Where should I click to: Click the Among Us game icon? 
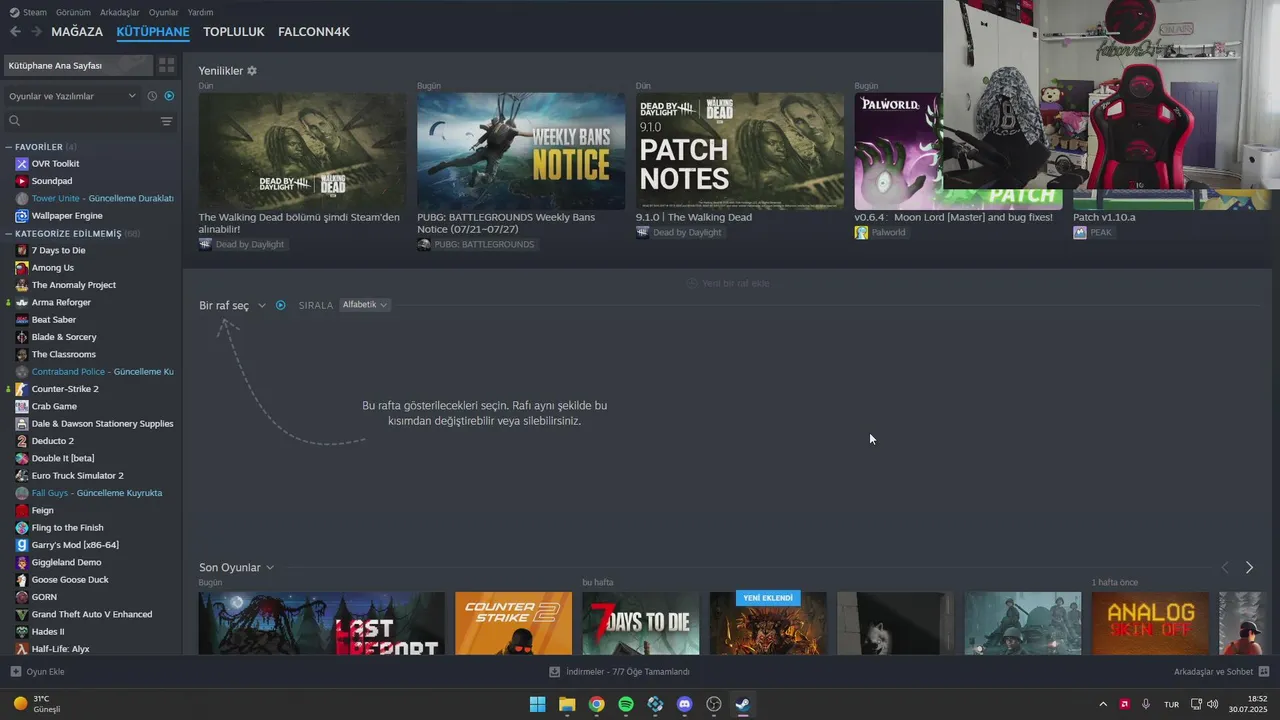pos(22,268)
